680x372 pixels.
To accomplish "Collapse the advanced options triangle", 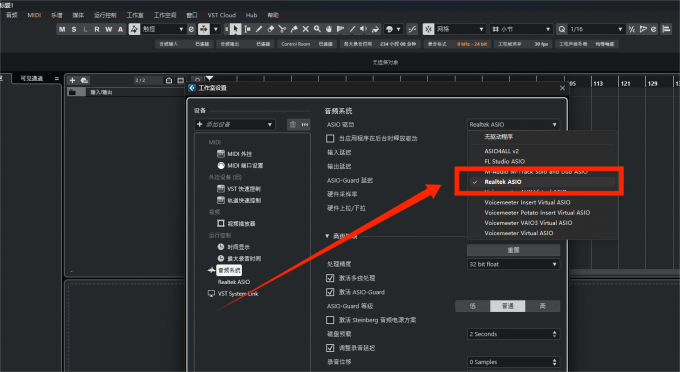I will pyautogui.click(x=327, y=236).
